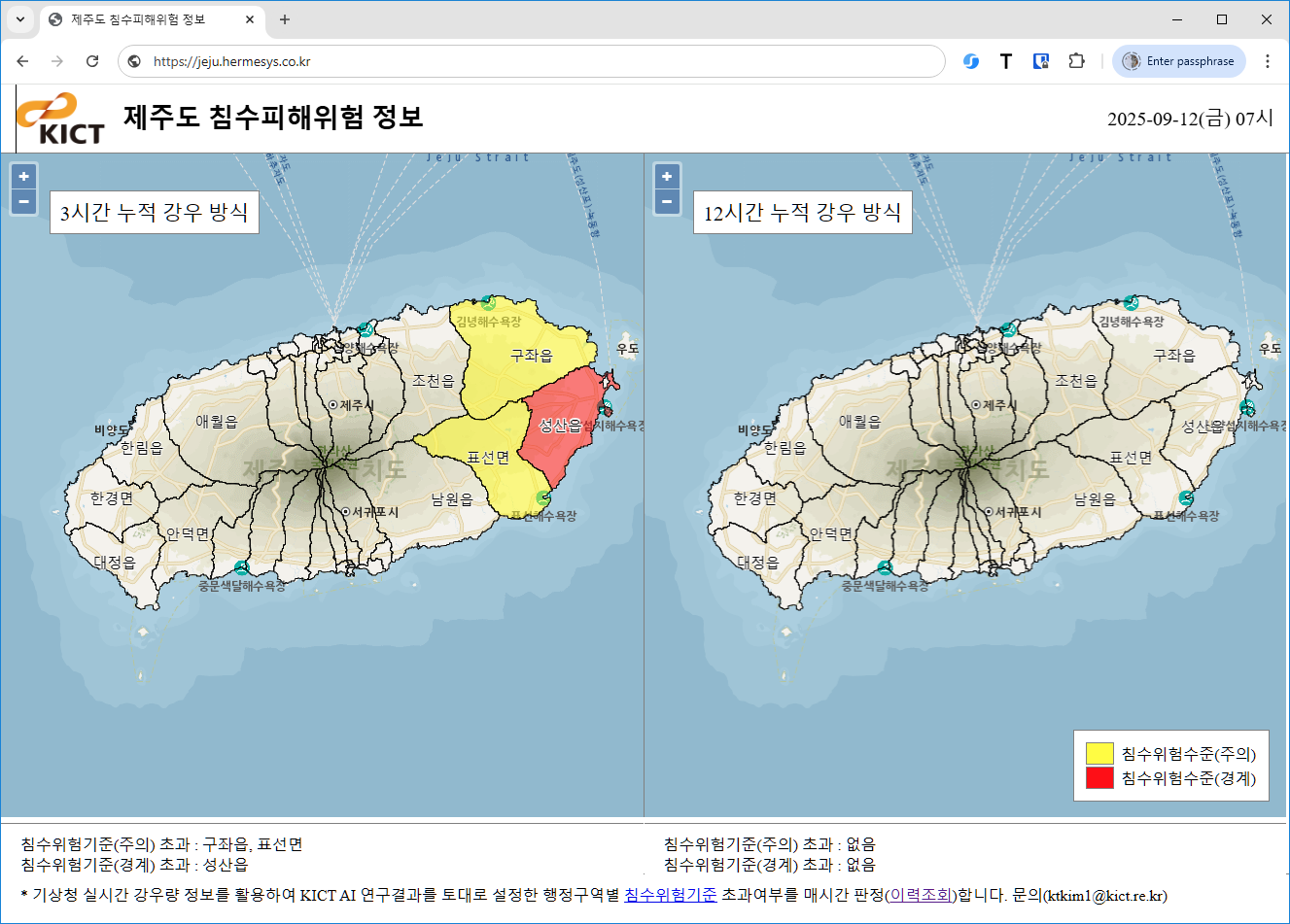Click the address bar URL field

click(x=535, y=61)
